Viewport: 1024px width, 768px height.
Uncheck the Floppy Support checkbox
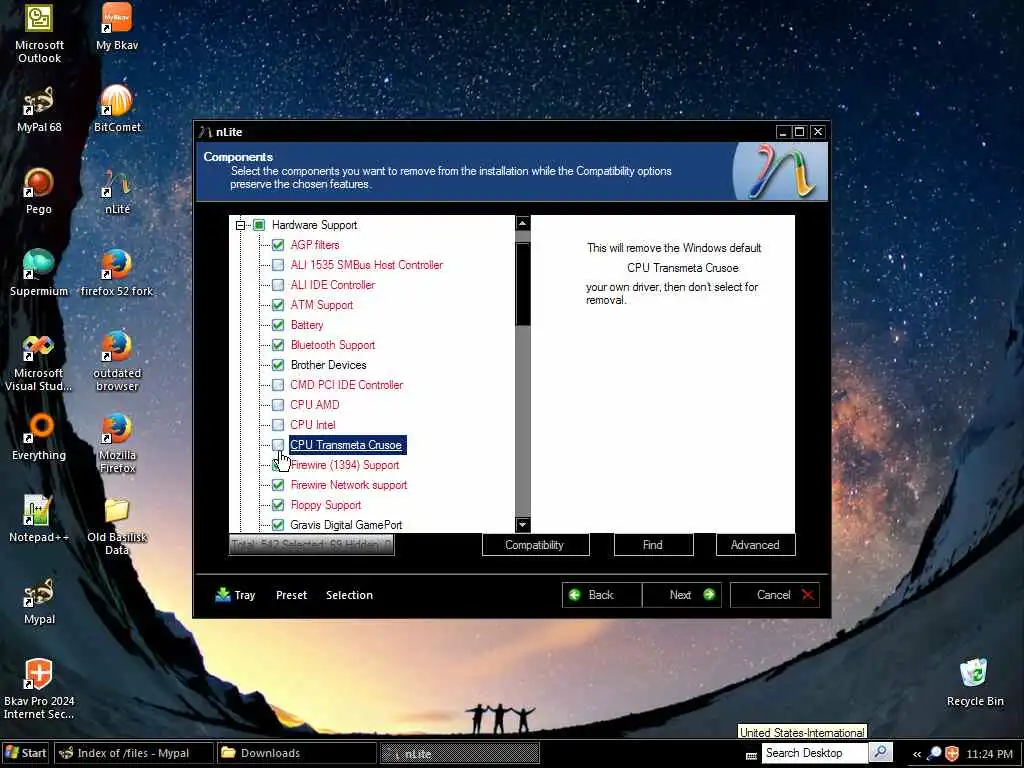coord(278,505)
